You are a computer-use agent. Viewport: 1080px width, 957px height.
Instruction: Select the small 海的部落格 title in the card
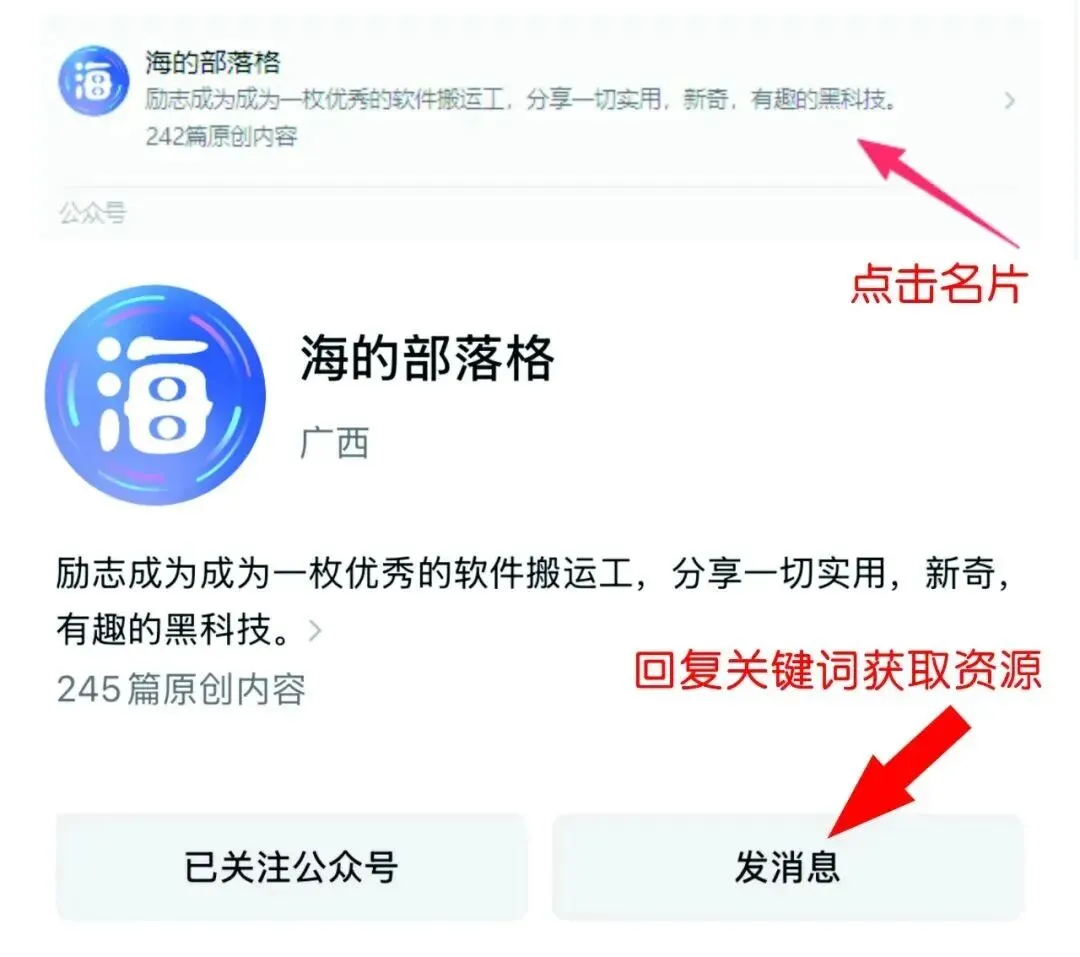212,63
